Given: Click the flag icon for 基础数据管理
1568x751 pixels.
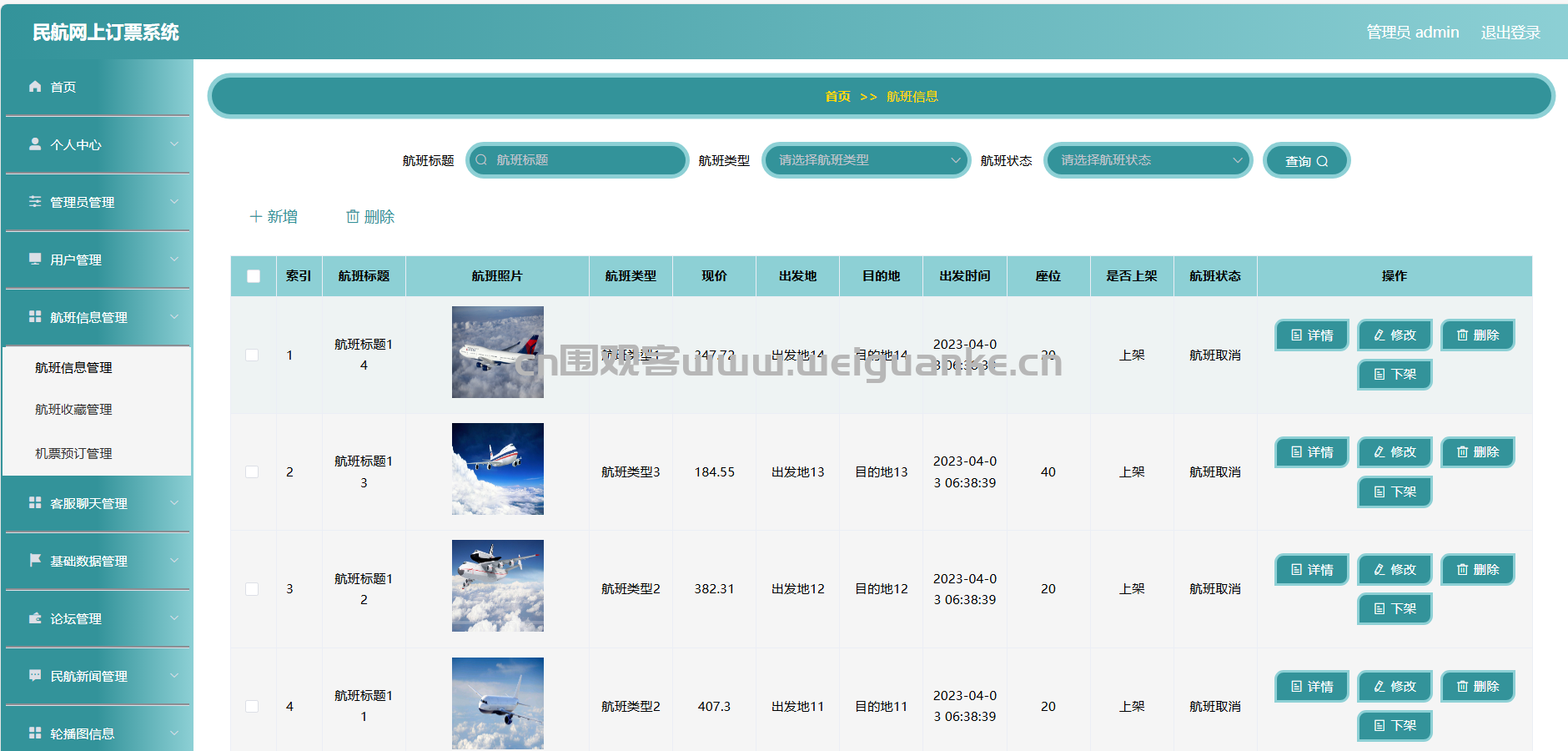Looking at the screenshot, I should coord(35,560).
